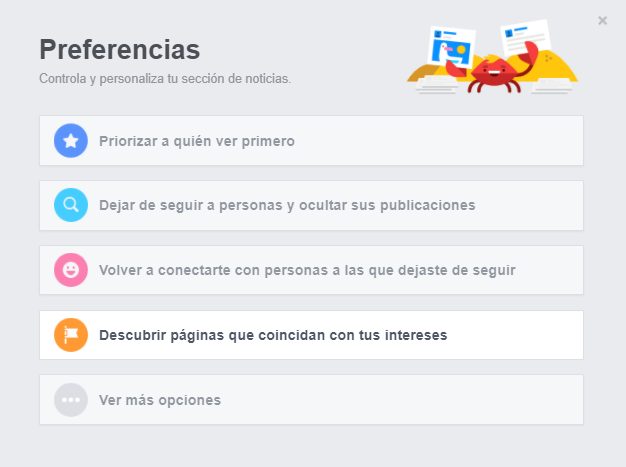This screenshot has height=467, width=626.
Task: Click the "Controla y personaliza" subtitle text
Action: [x=165, y=78]
